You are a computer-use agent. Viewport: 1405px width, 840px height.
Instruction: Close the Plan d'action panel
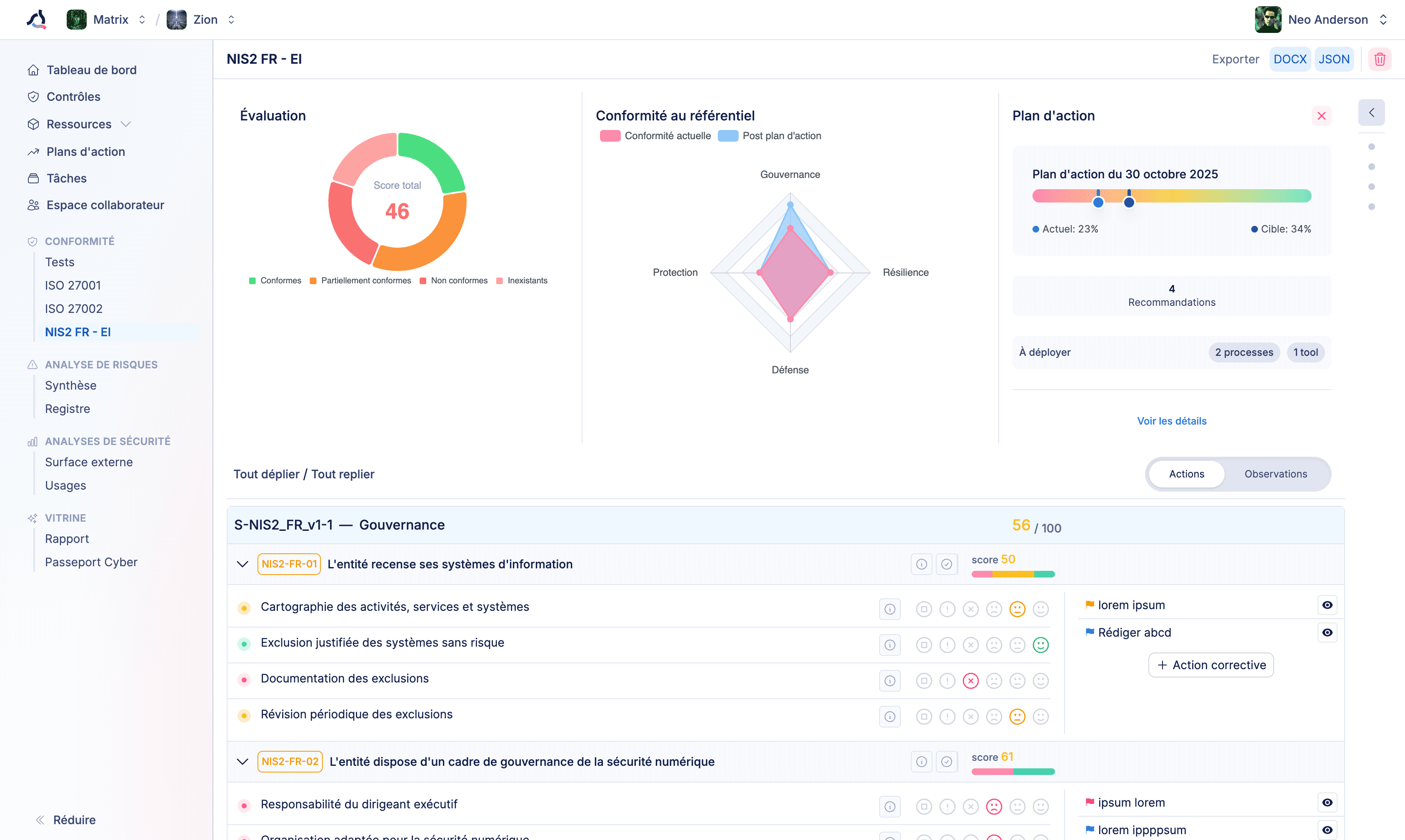click(1322, 115)
